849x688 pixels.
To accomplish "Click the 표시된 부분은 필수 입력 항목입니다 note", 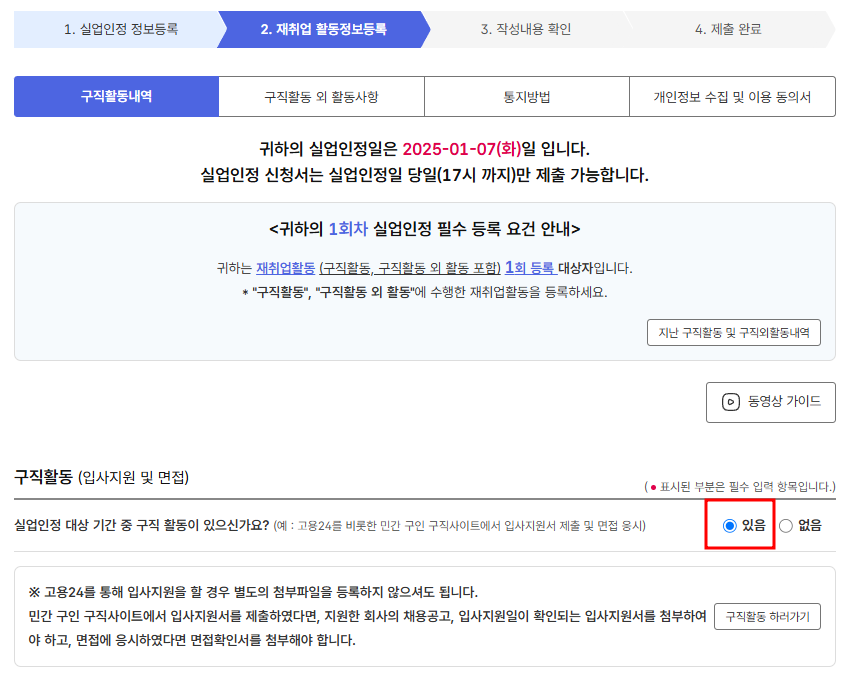I will coord(740,487).
